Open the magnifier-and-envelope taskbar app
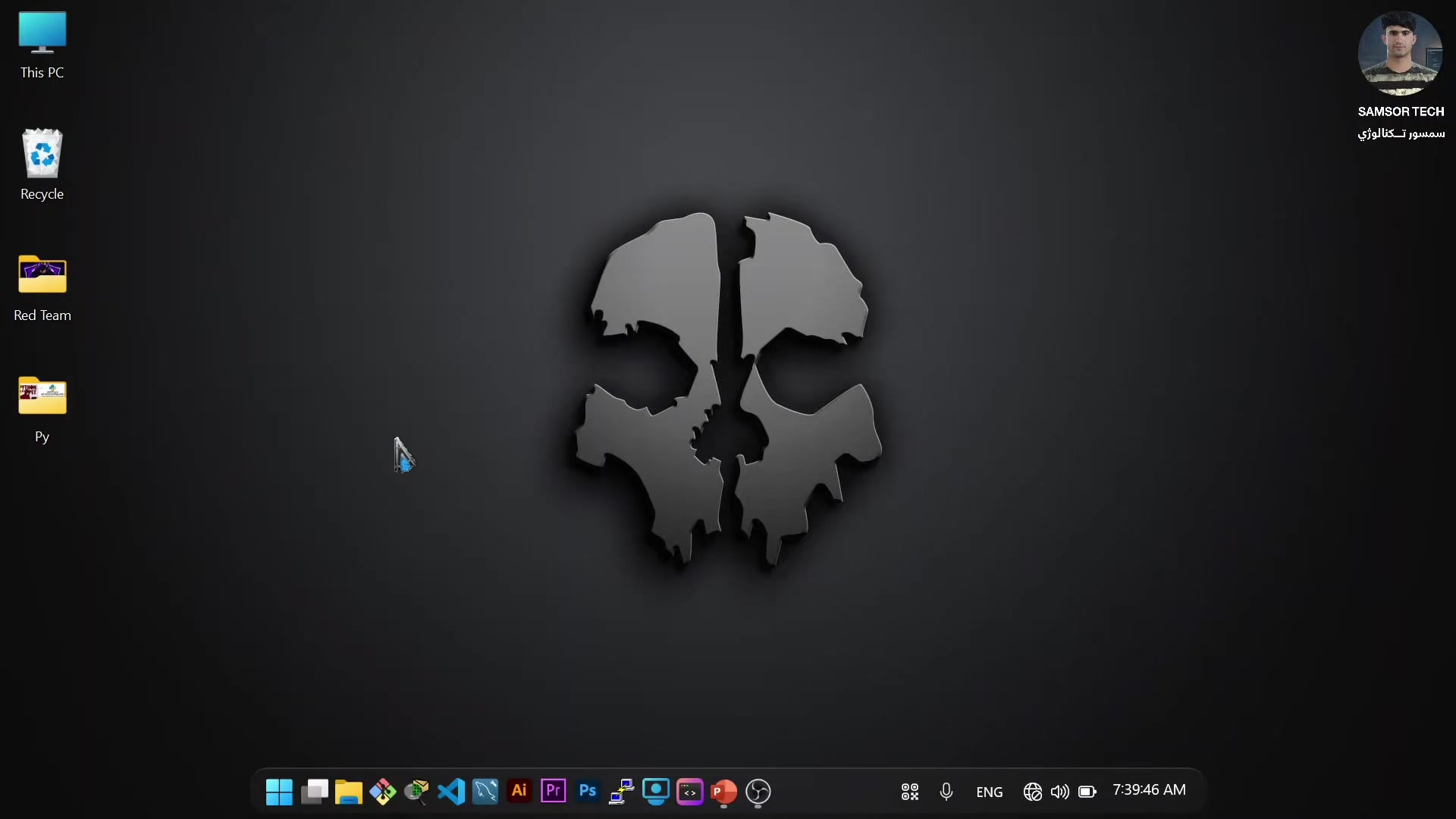 click(x=417, y=792)
